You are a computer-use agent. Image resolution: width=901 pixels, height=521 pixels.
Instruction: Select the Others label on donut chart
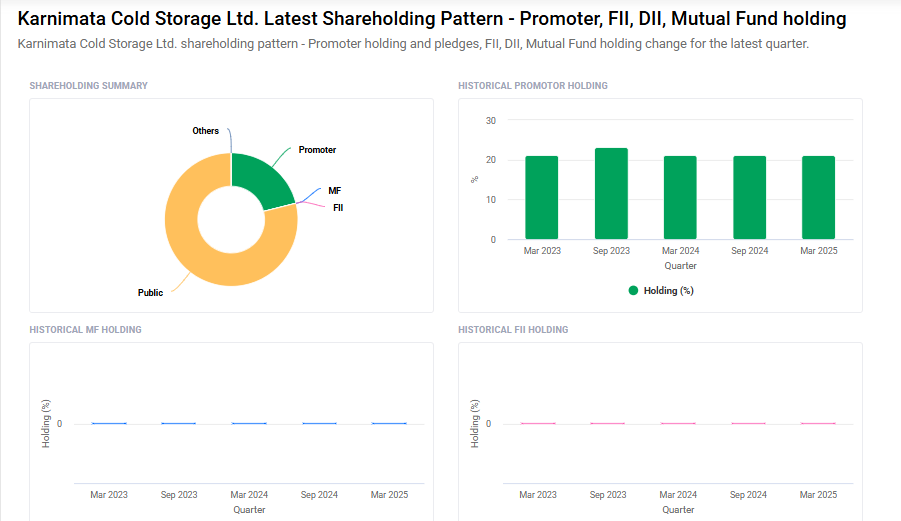205,131
